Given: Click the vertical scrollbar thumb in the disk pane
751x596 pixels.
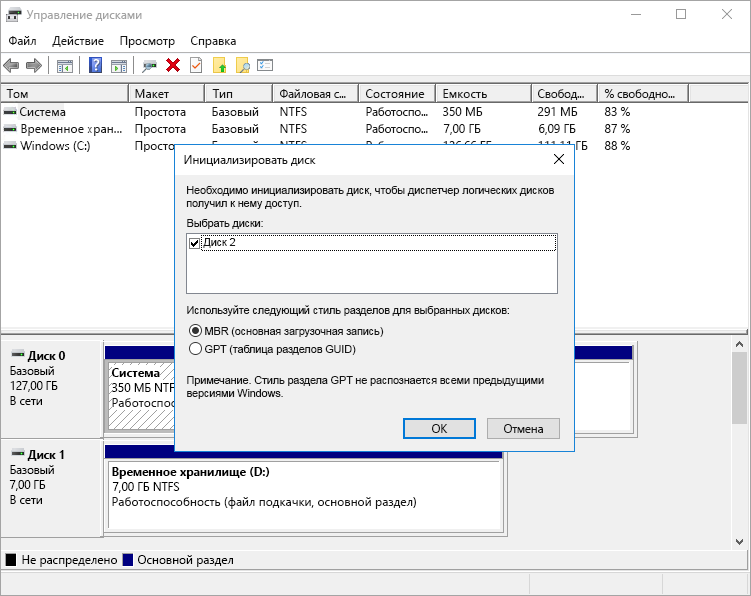Looking at the screenshot, I should click(739, 388).
